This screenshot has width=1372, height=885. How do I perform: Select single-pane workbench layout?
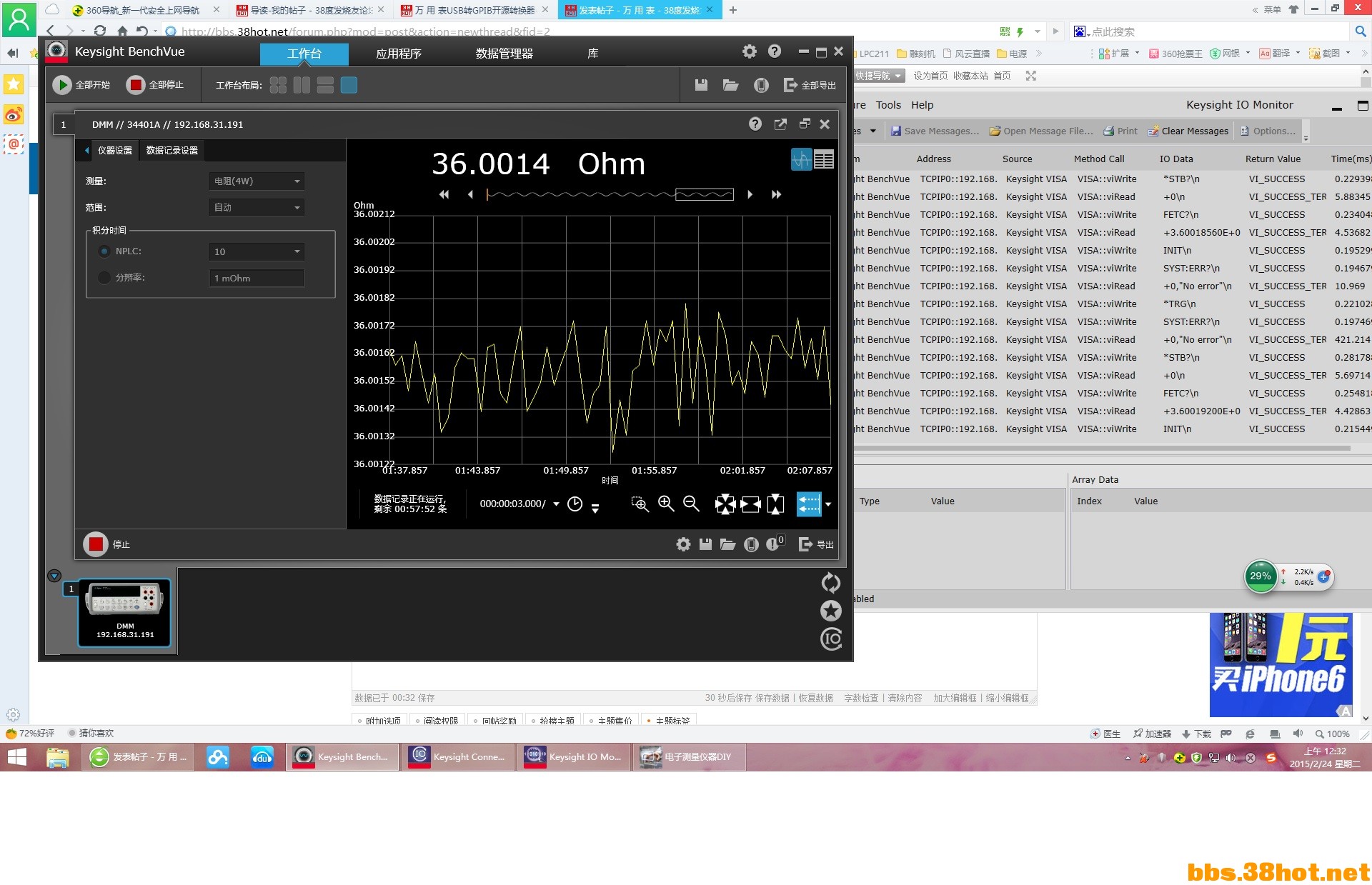click(x=349, y=85)
